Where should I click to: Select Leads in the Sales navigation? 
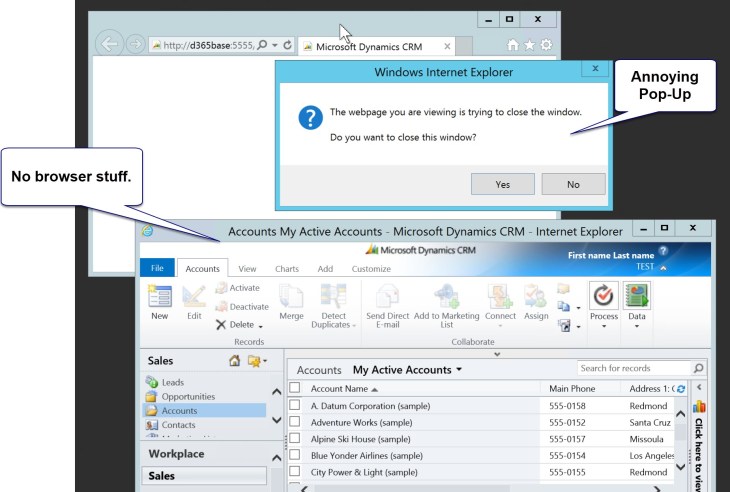(173, 382)
